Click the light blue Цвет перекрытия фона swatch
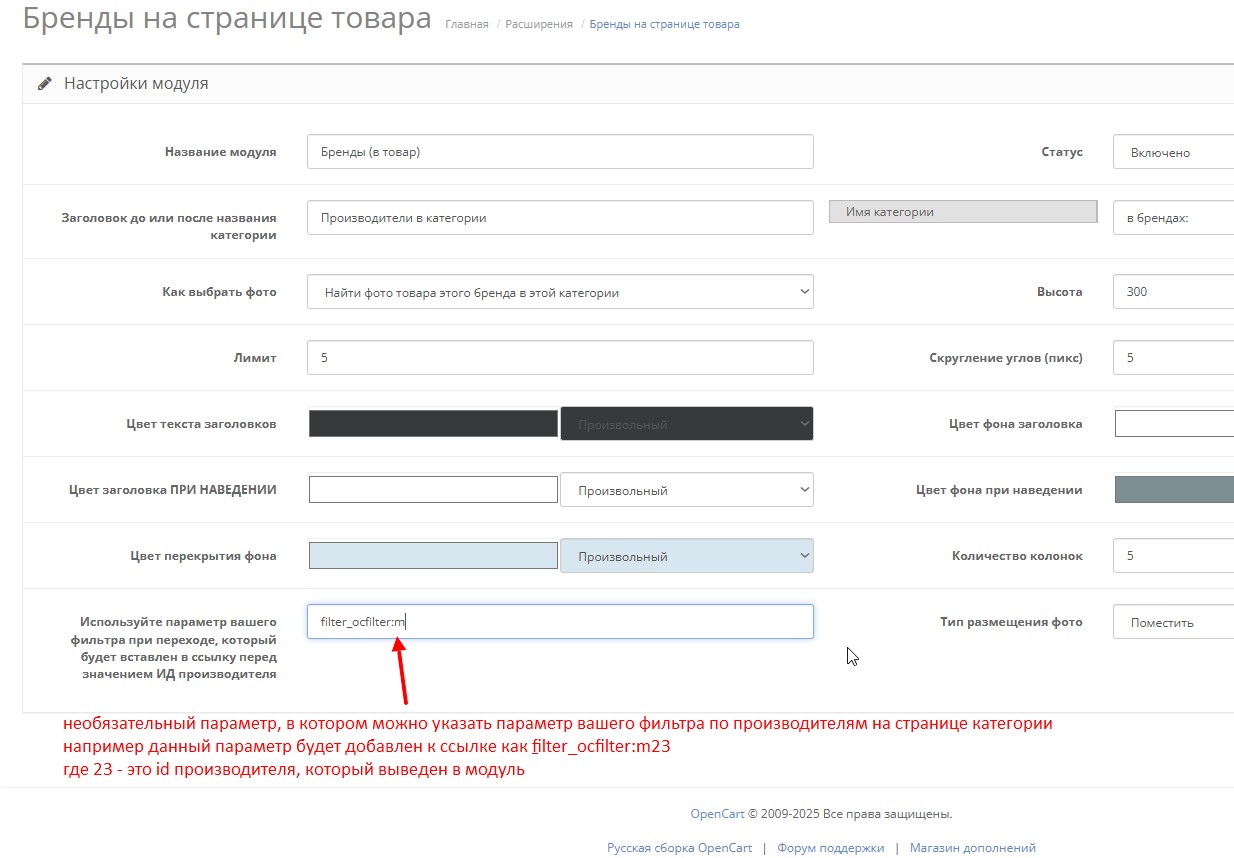This screenshot has height=858, width=1234. [433, 556]
